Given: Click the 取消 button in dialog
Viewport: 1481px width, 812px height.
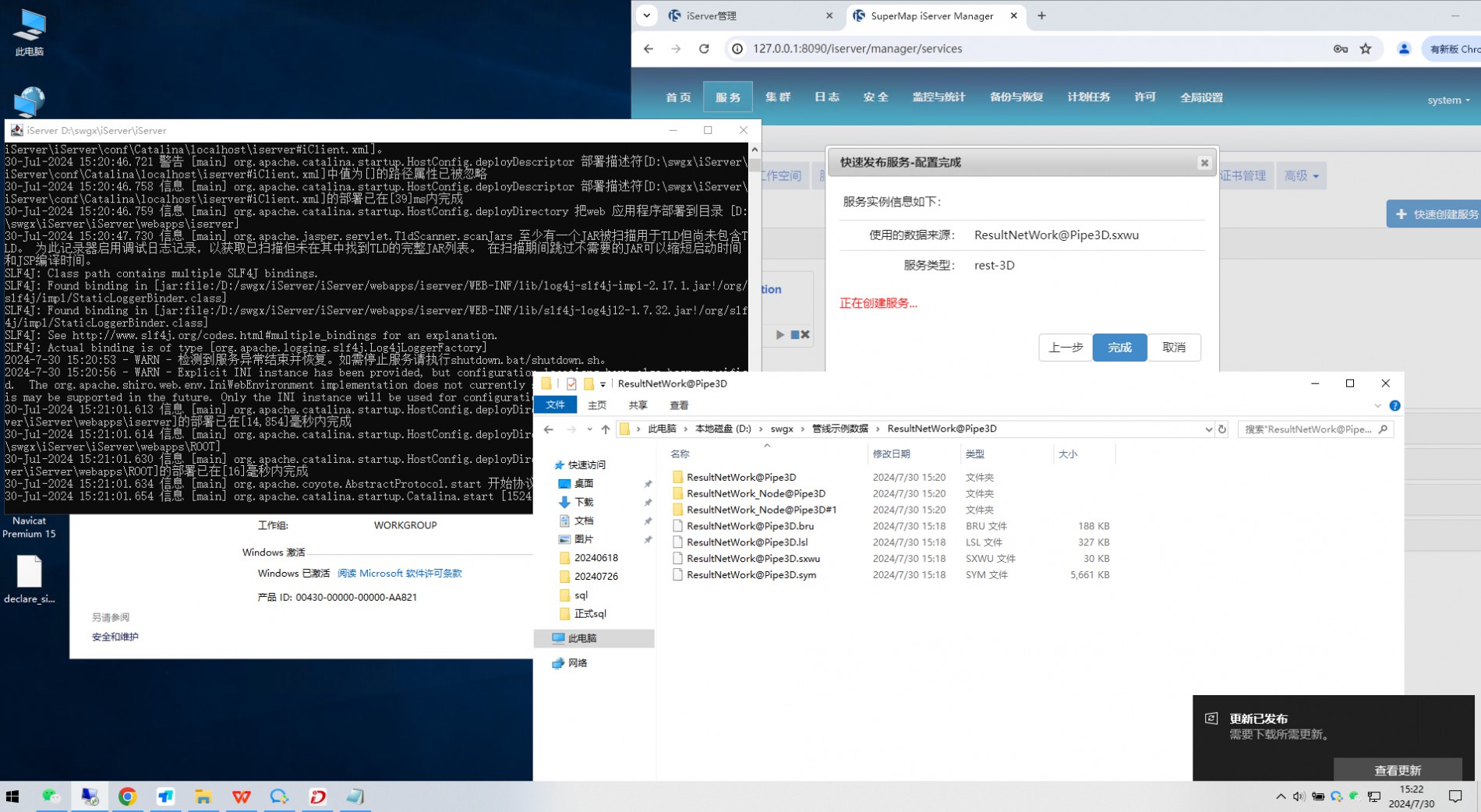Looking at the screenshot, I should pos(1174,348).
